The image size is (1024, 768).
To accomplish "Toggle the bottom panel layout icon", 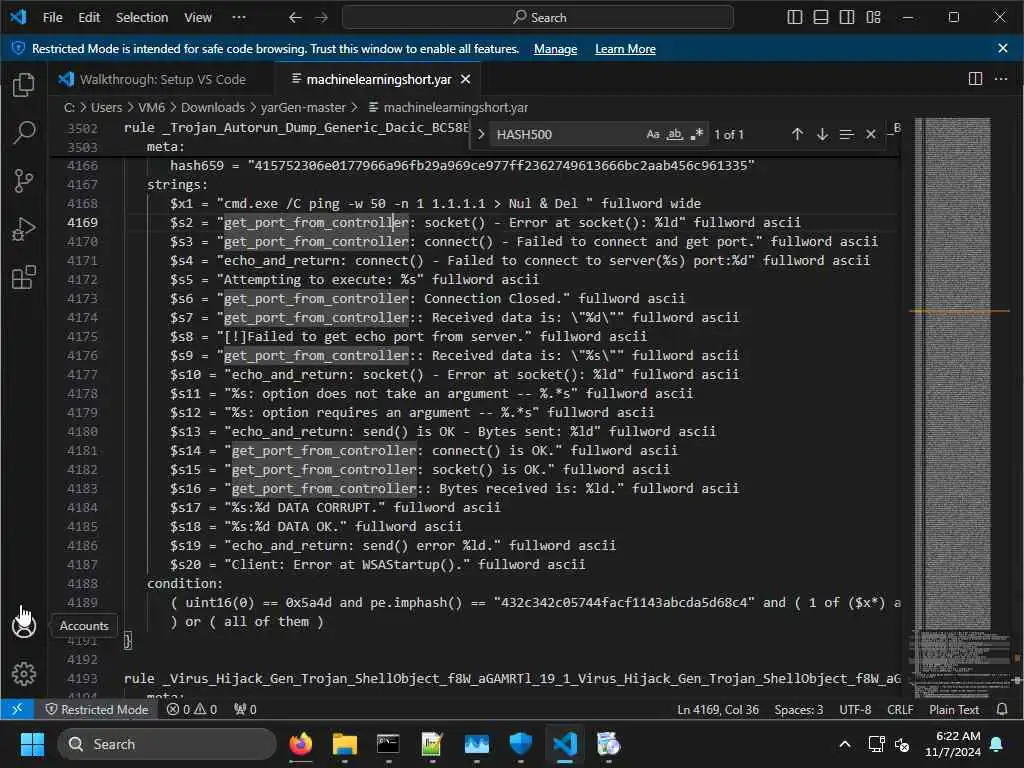I will pos(821,18).
